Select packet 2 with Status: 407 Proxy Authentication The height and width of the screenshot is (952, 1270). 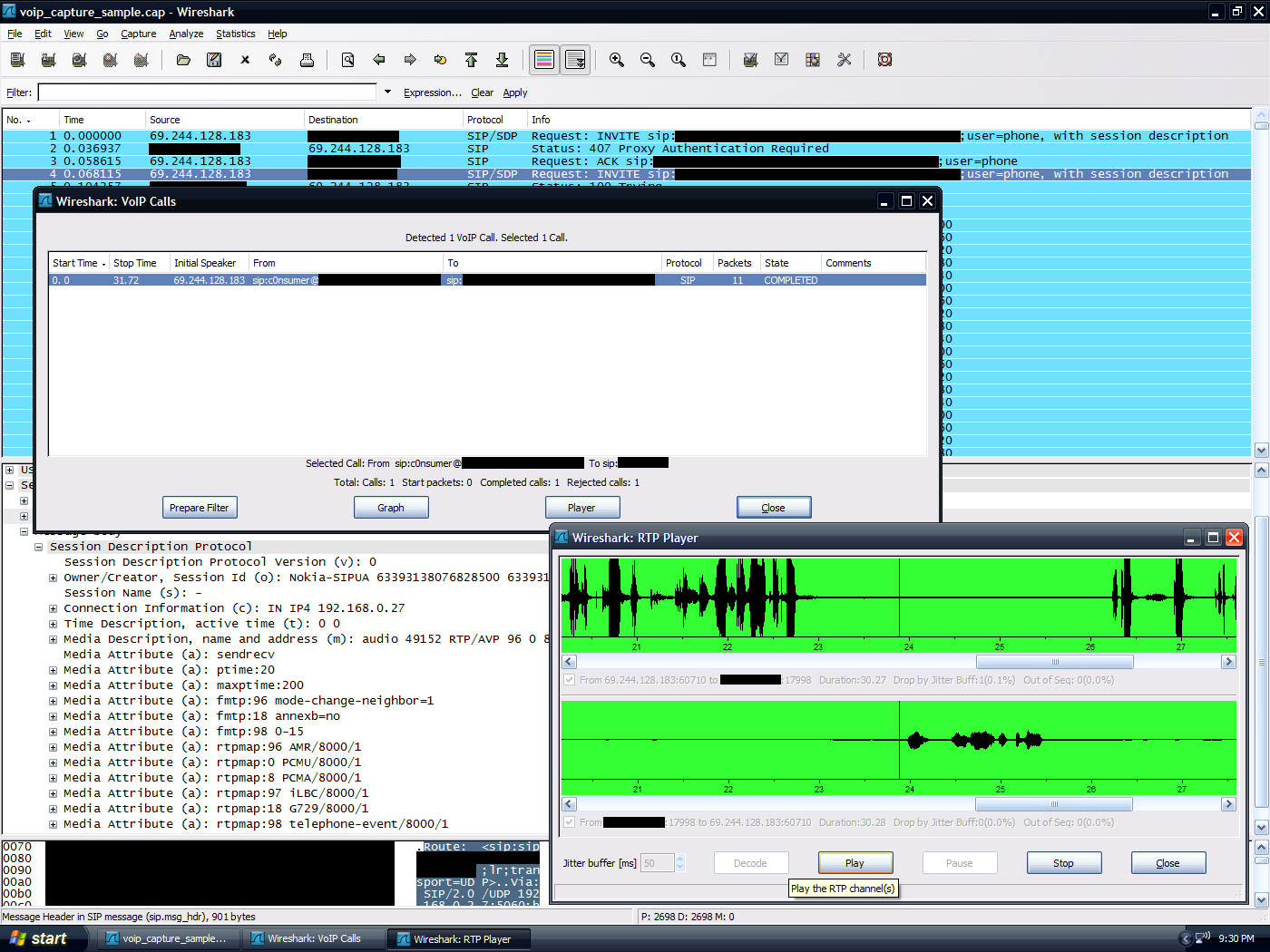click(626, 149)
